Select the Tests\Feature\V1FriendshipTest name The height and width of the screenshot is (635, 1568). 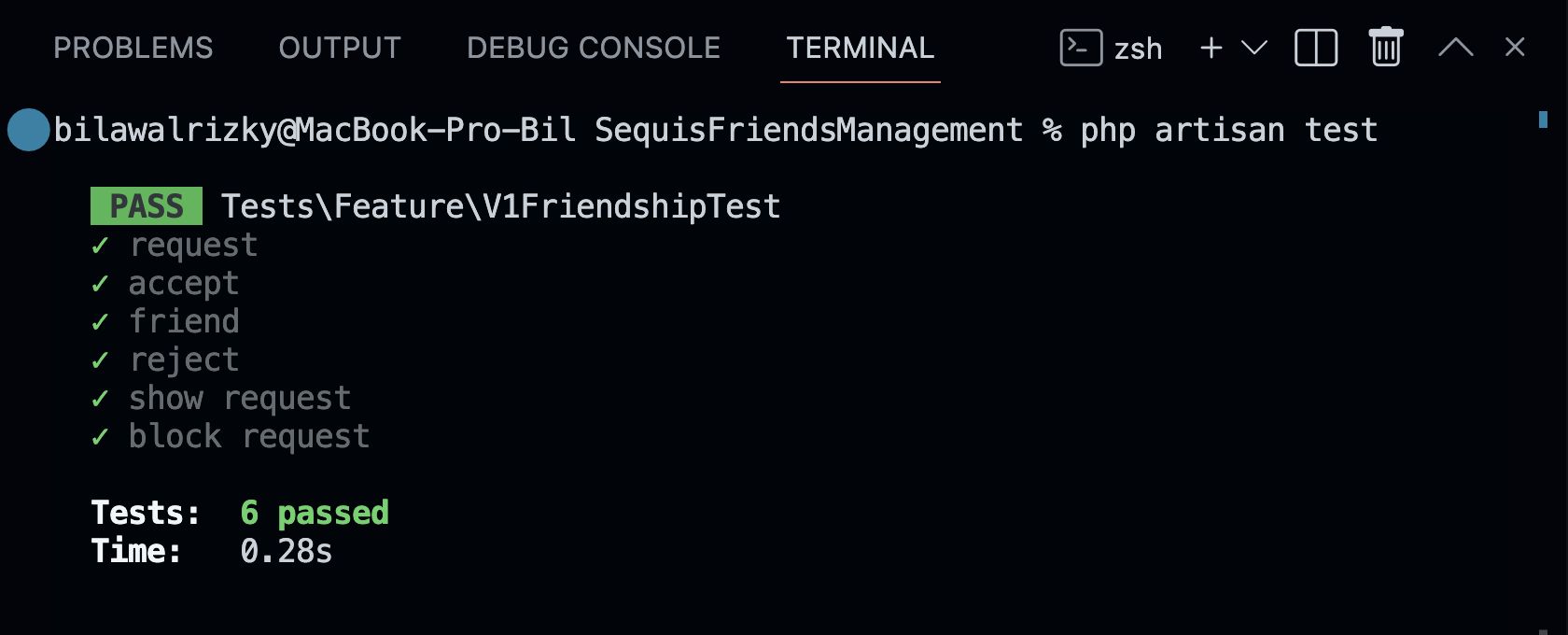click(x=500, y=205)
